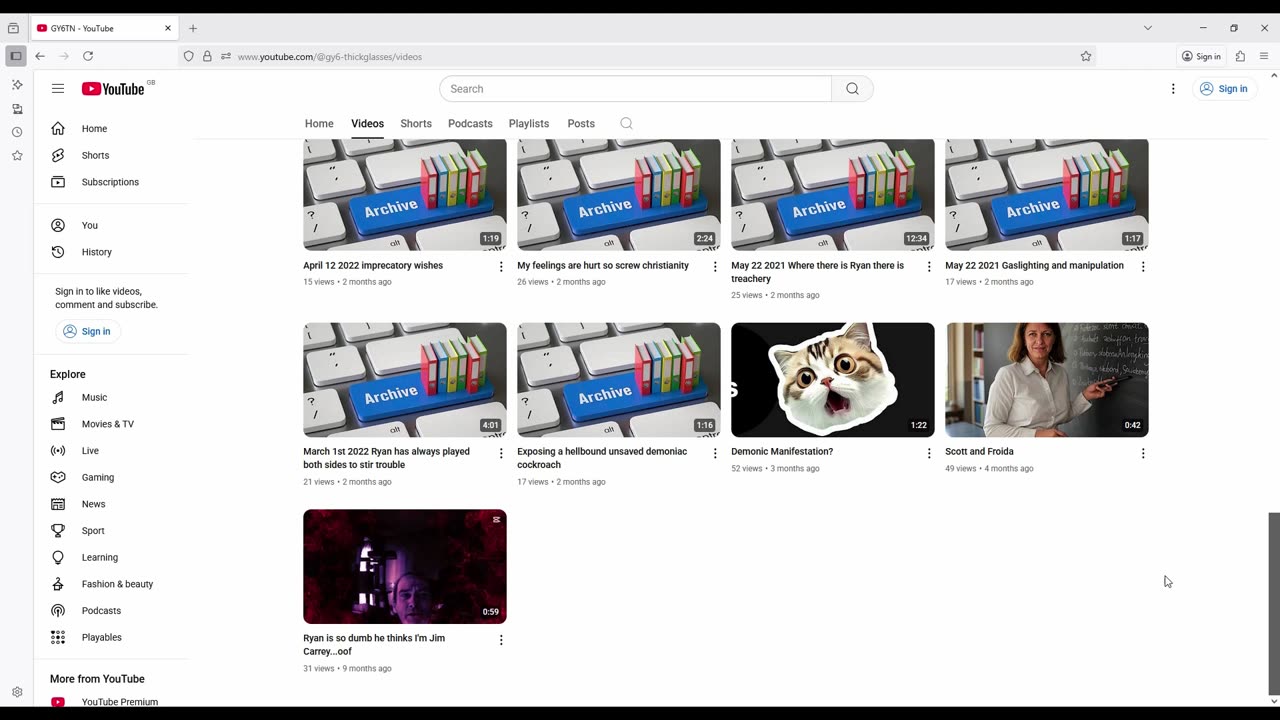Open options for April 12 2022 imprecatory wishes
The width and height of the screenshot is (1280, 720).
coord(501,267)
